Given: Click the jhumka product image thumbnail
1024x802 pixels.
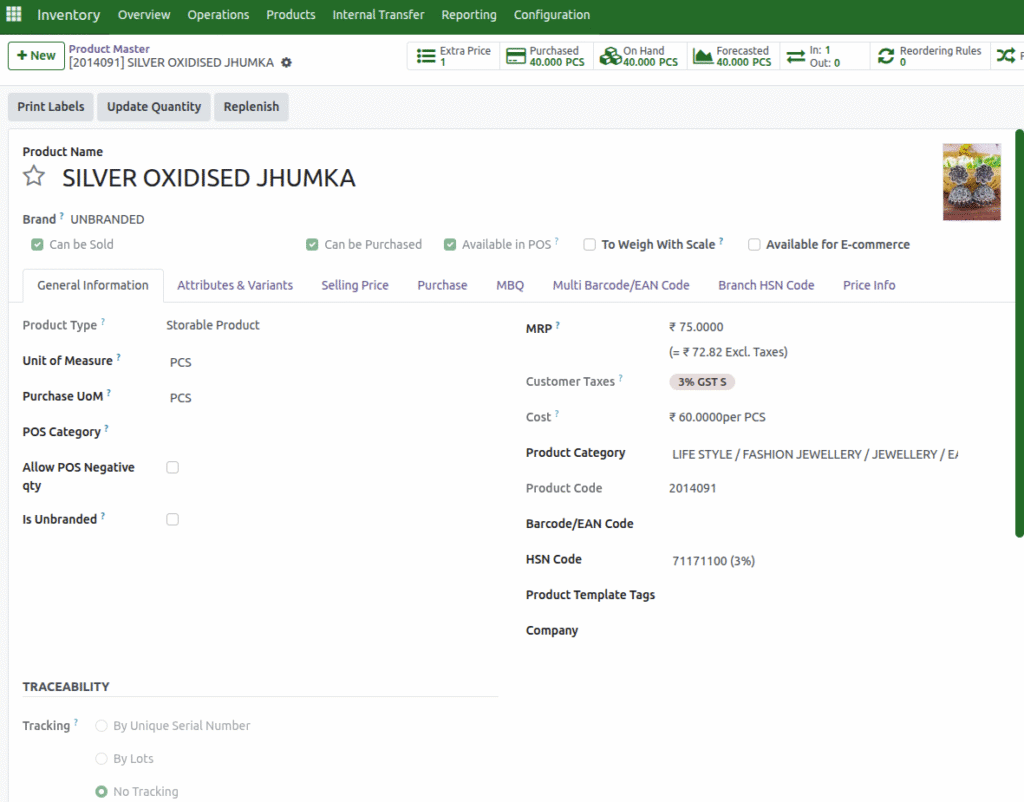Looking at the screenshot, I should point(971,182).
